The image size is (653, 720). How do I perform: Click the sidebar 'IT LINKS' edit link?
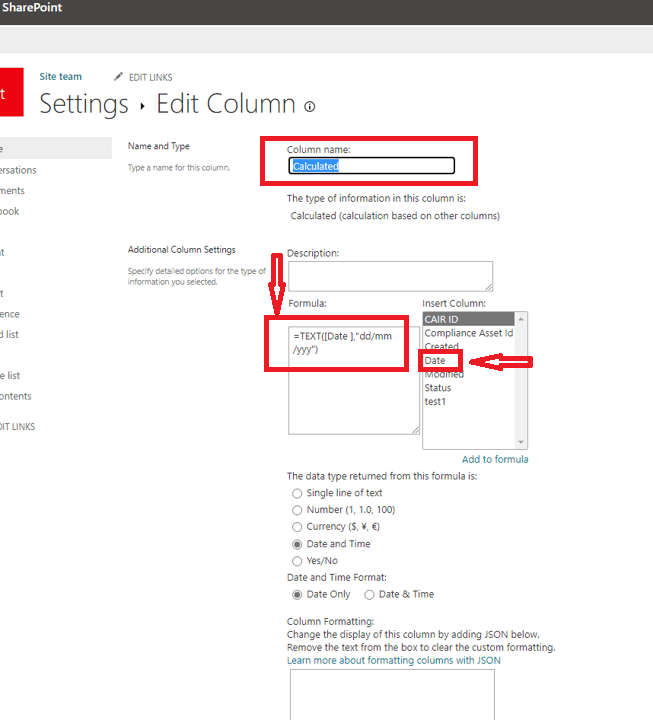17,427
